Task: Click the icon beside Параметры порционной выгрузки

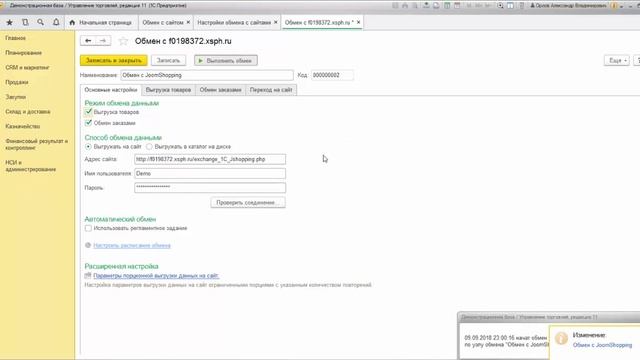Action: [x=88, y=276]
